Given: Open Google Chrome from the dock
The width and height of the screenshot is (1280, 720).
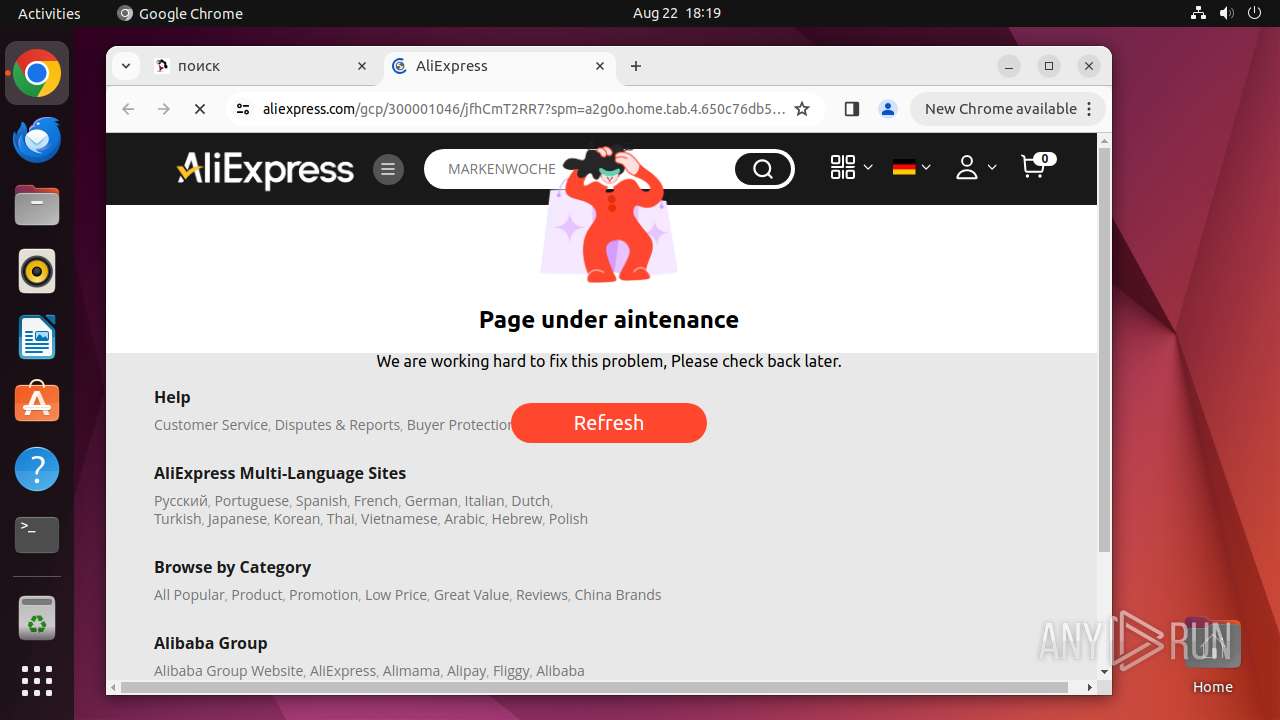Looking at the screenshot, I should pyautogui.click(x=37, y=74).
